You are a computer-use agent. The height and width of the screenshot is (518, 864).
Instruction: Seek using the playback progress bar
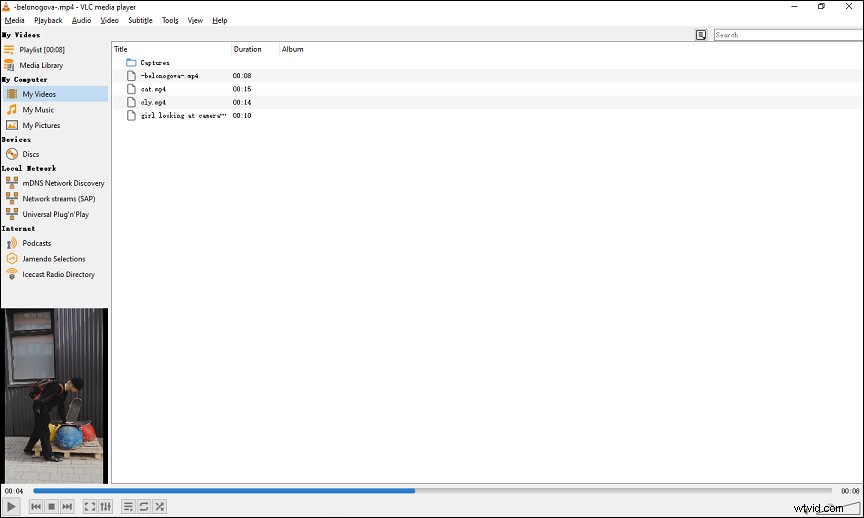433,490
